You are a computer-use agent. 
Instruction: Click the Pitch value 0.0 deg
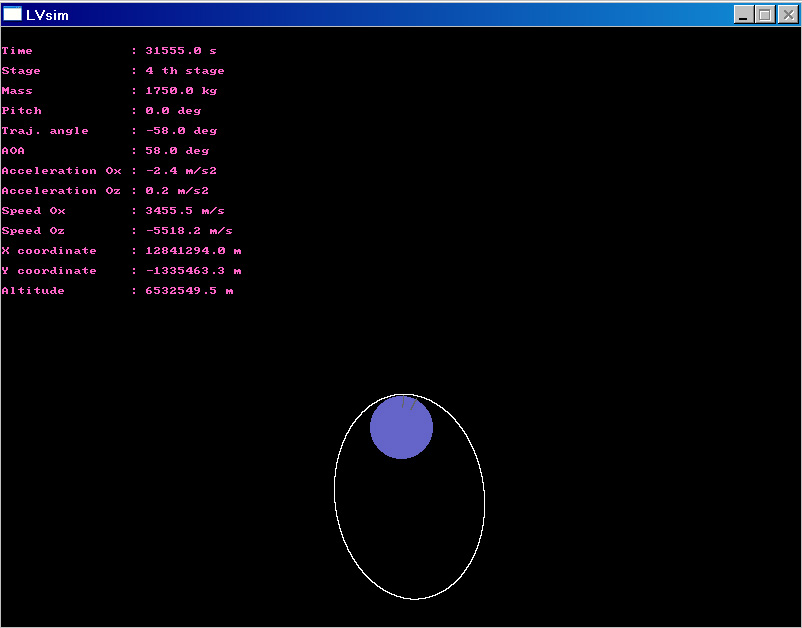point(173,110)
